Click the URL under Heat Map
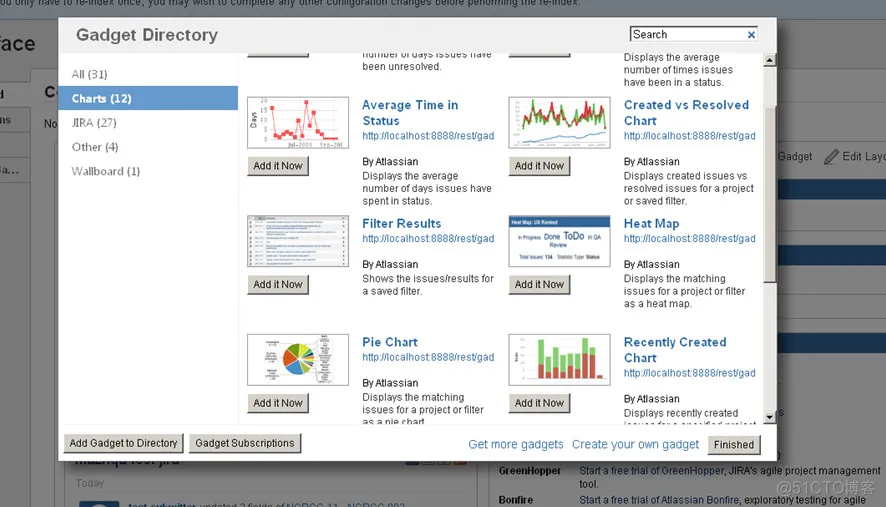Viewport: 886px width, 507px height. [x=689, y=239]
